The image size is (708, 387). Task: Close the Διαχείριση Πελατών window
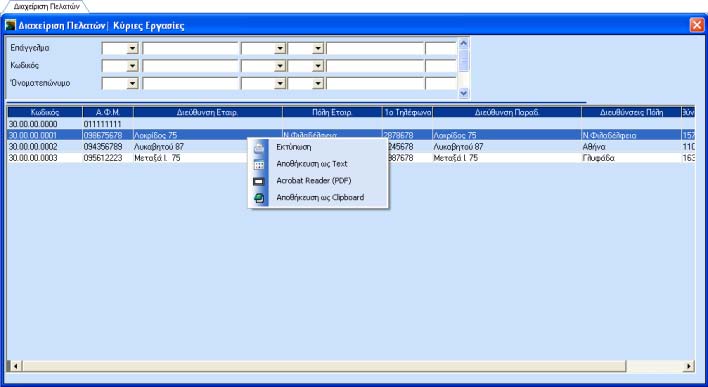click(697, 25)
